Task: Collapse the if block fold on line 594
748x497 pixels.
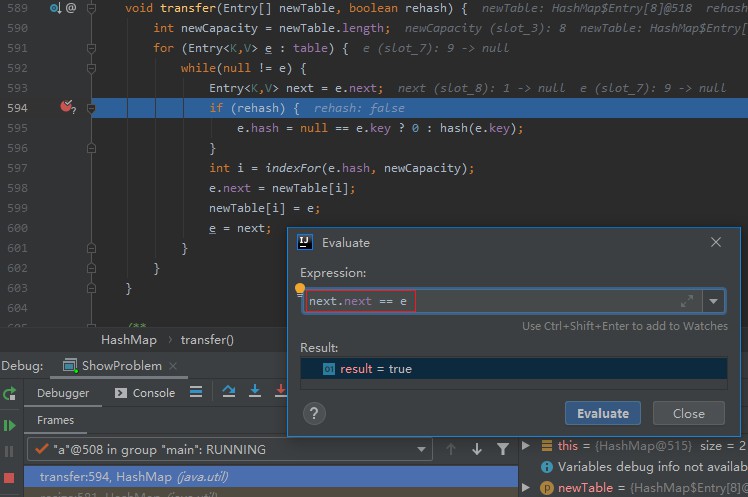Action: pyautogui.click(x=92, y=108)
